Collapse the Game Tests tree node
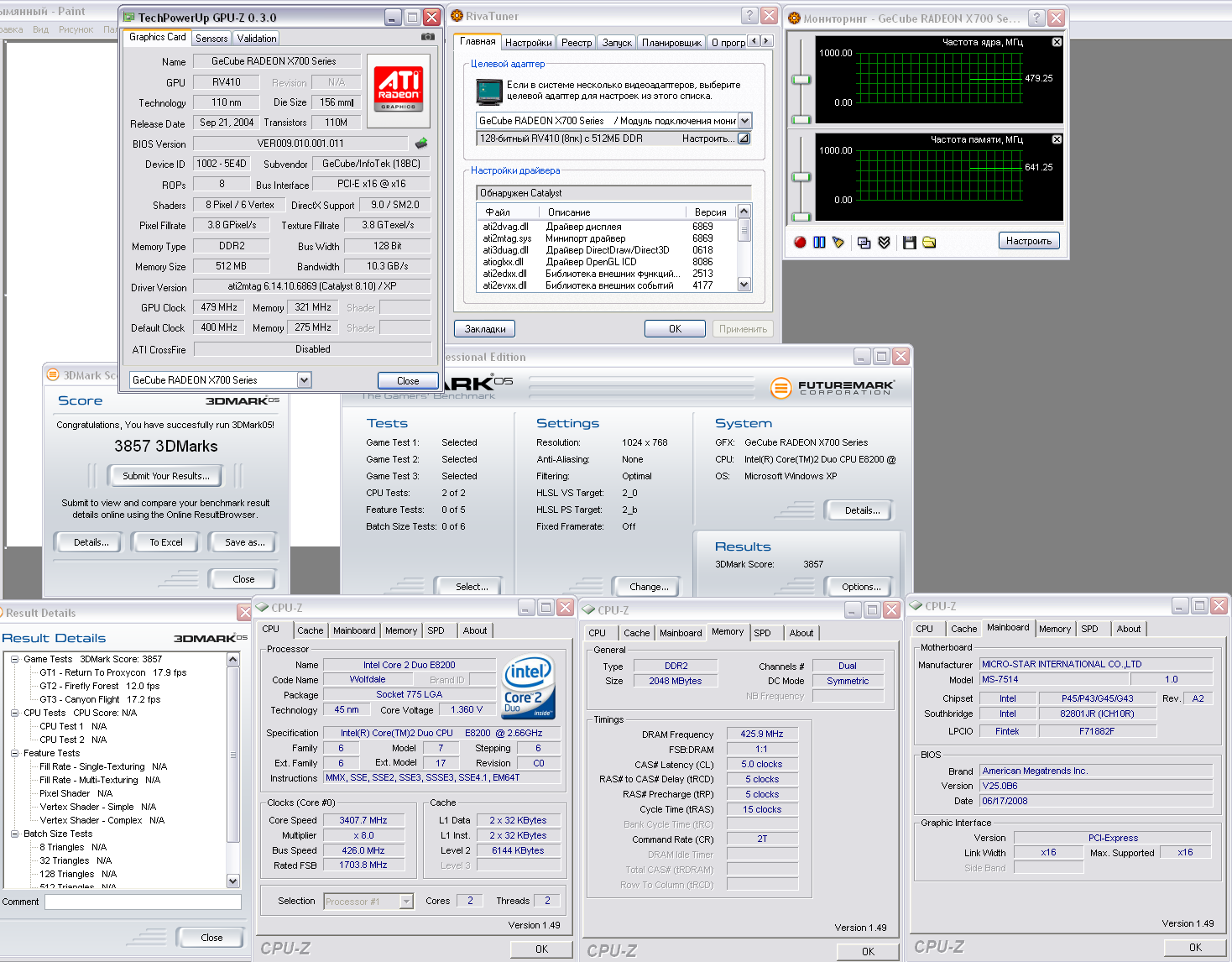Image resolution: width=1232 pixels, height=962 pixels. 15,659
